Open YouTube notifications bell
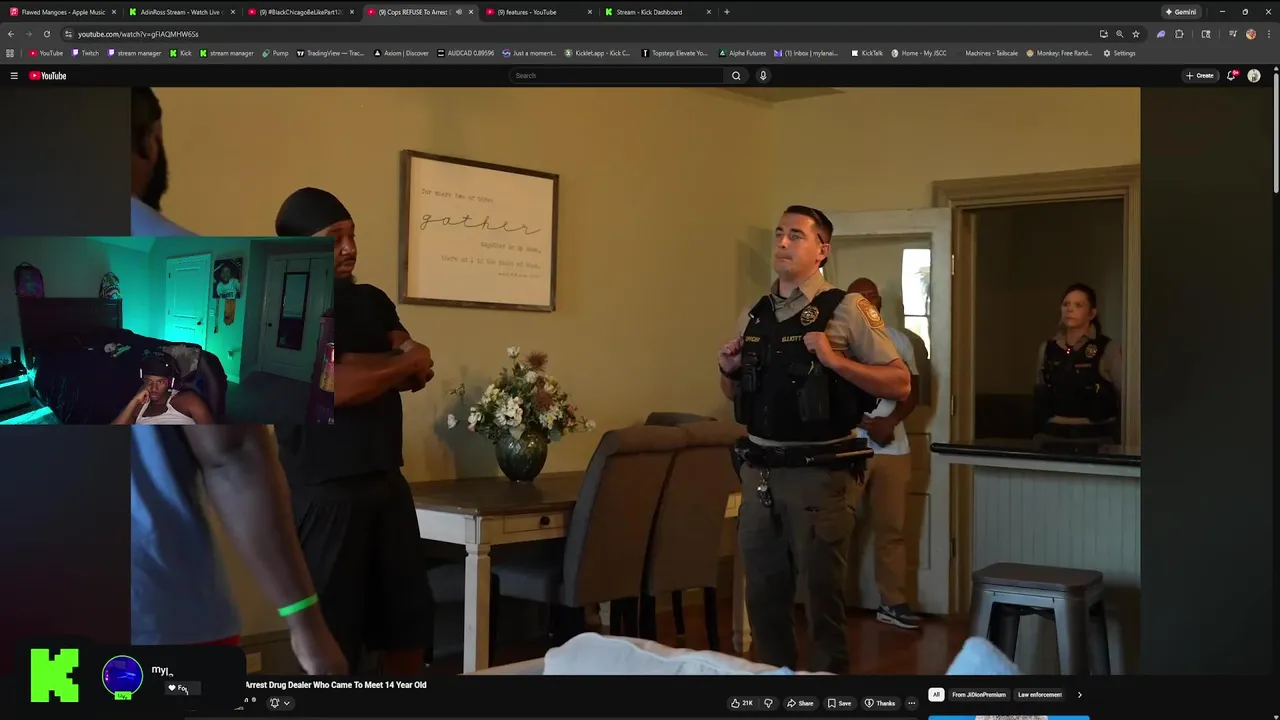 coord(1232,76)
